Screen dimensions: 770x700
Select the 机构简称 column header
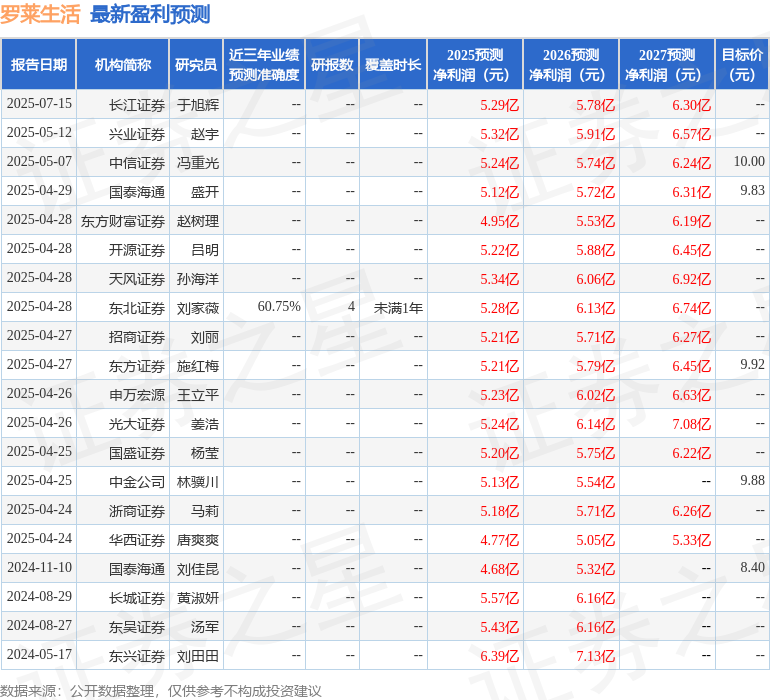(123, 64)
